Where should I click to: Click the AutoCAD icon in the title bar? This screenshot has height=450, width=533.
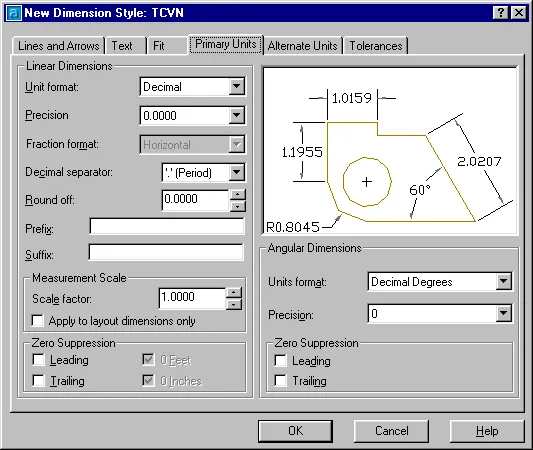[14, 13]
